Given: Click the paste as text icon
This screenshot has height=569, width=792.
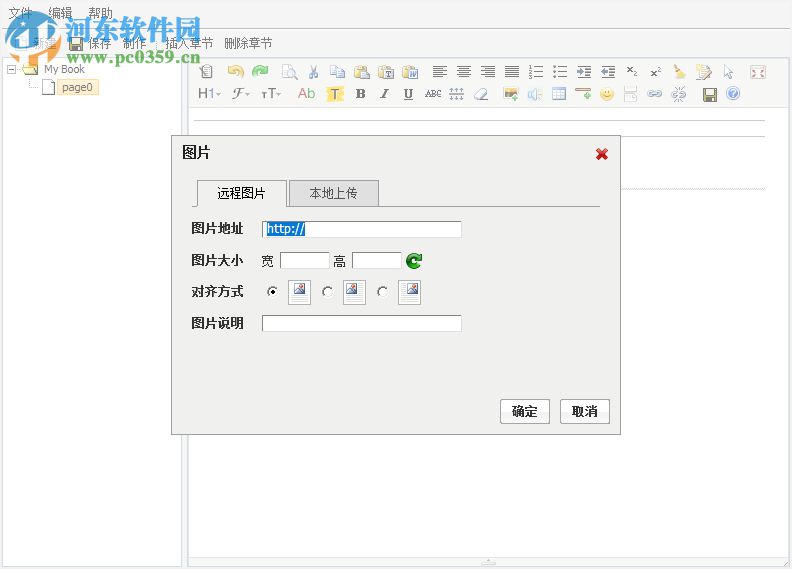Looking at the screenshot, I should click(x=386, y=72).
